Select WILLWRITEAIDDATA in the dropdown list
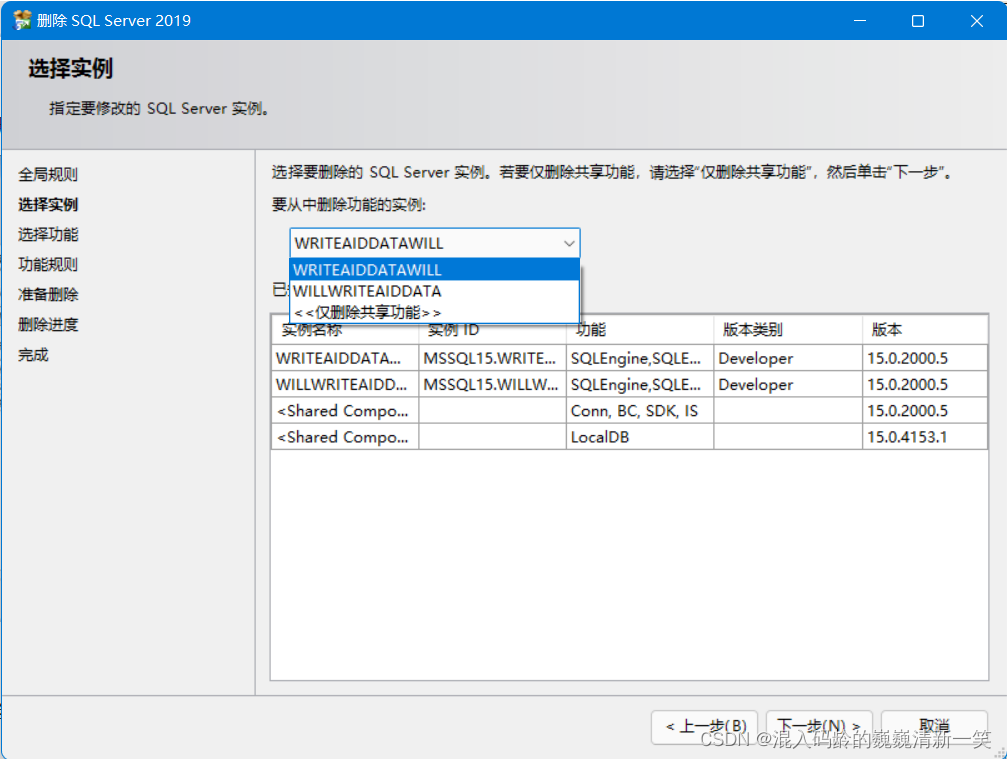This screenshot has height=759, width=1007. point(435,291)
